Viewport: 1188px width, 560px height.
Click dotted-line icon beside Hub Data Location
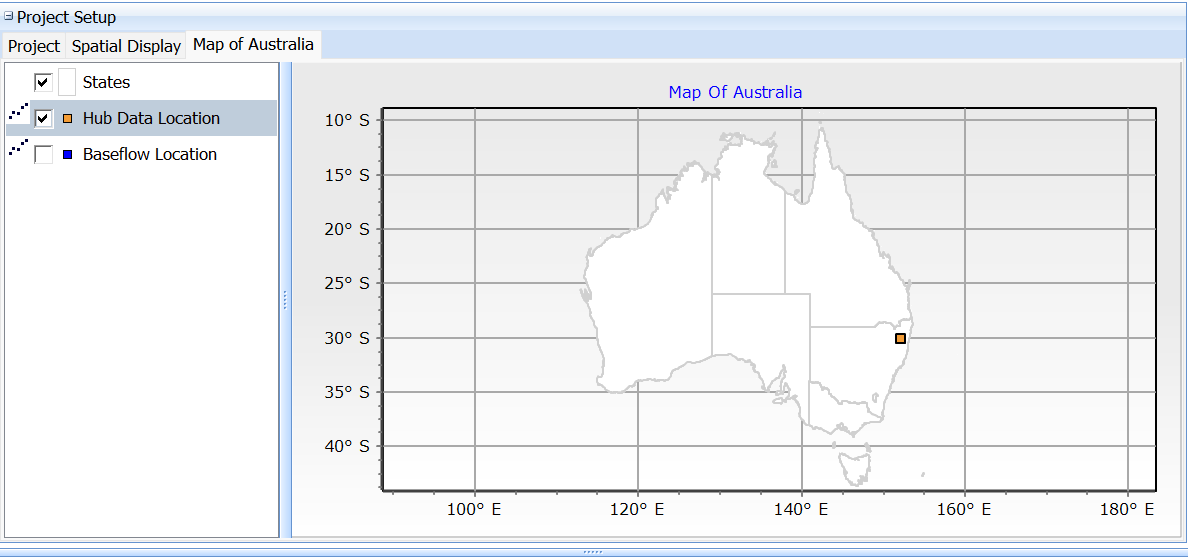tap(18, 111)
